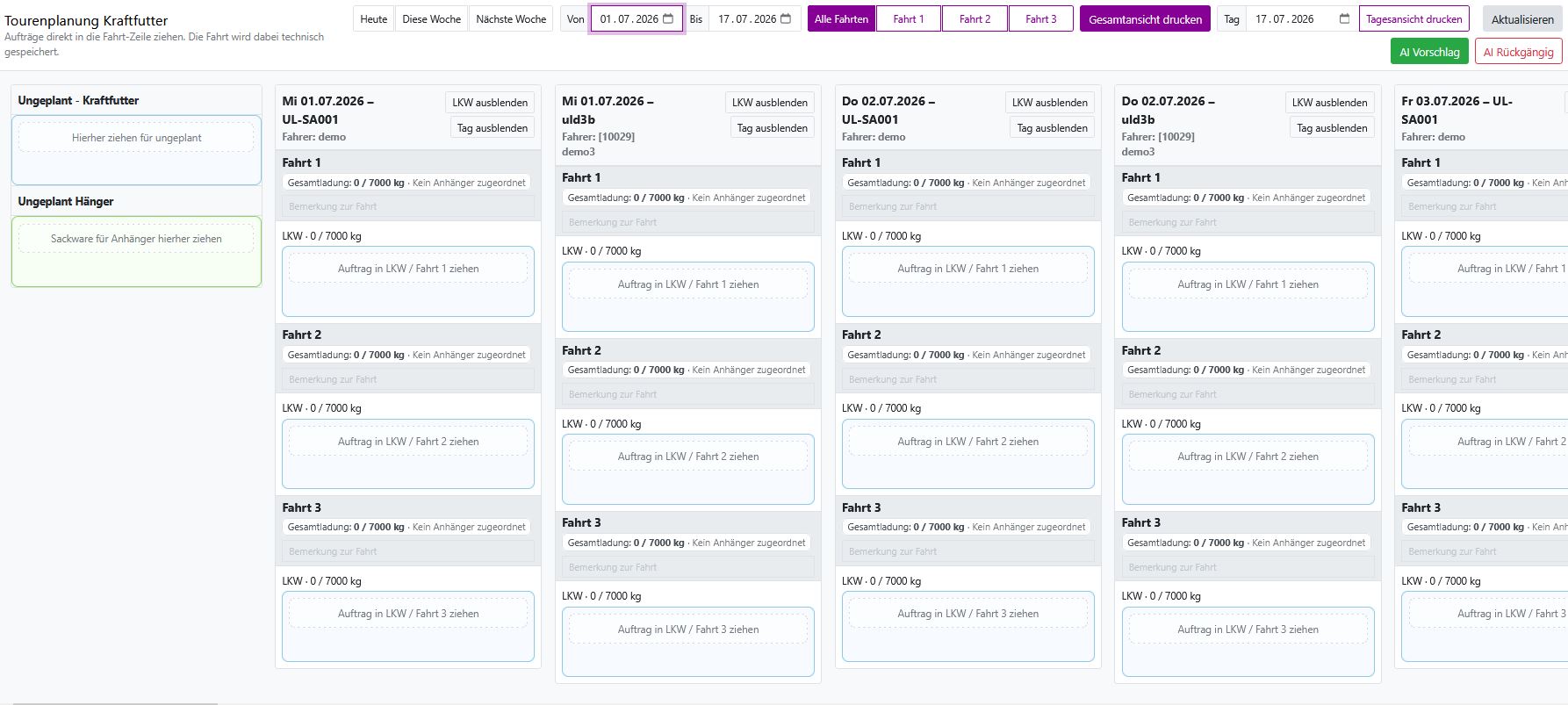Image resolution: width=1568 pixels, height=705 pixels.
Task: Focus the Von date value 01.07.2026
Action: [x=629, y=18]
